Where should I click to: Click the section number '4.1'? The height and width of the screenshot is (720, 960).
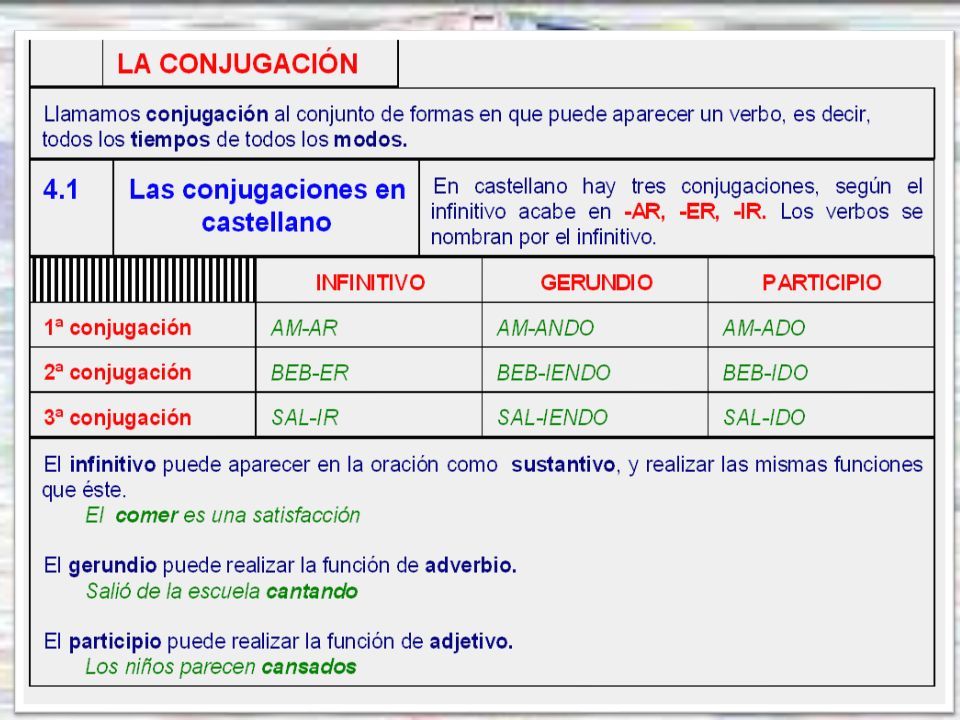pos(61,190)
